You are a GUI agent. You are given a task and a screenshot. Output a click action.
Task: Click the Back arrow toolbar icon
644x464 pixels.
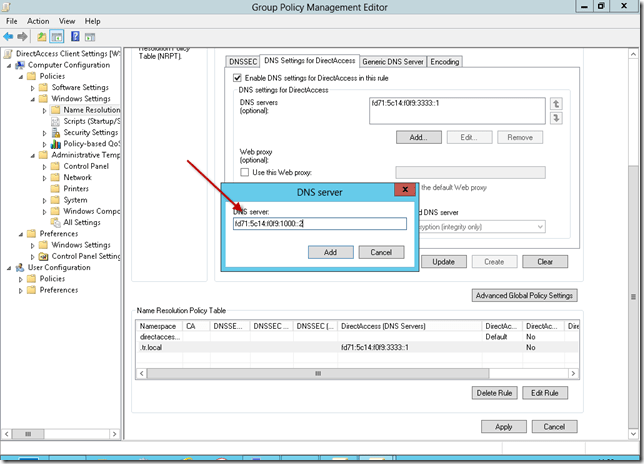pos(9,37)
